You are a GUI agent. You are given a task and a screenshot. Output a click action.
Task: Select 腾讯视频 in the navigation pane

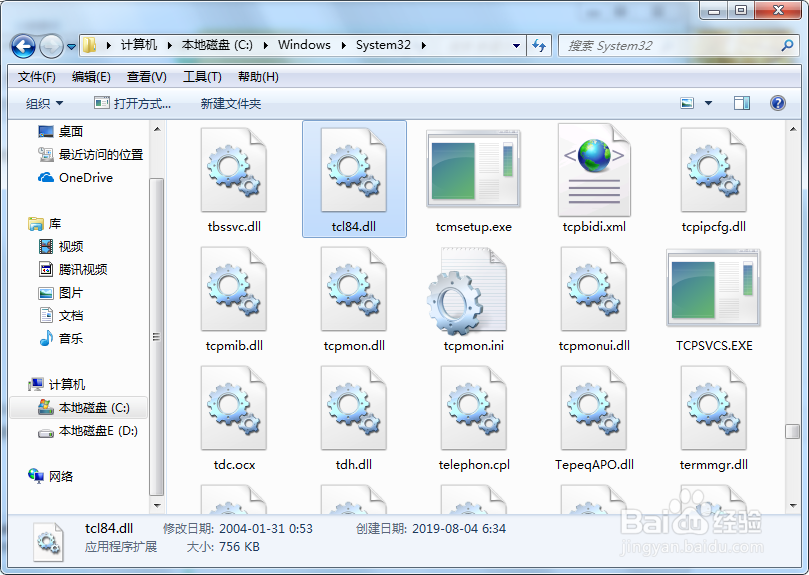click(73, 269)
